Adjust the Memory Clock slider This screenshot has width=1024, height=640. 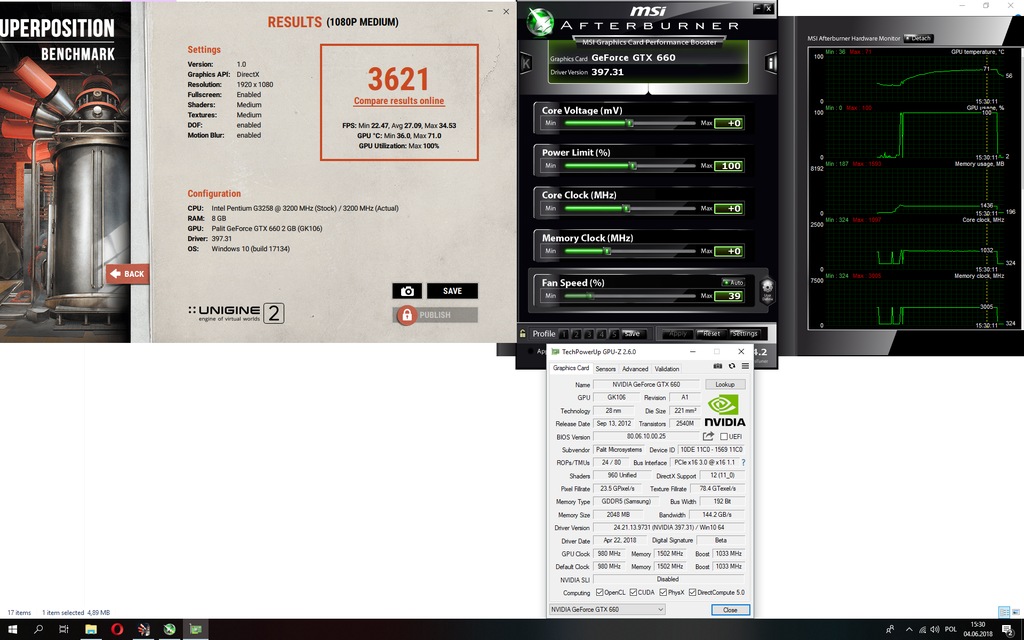[630, 251]
